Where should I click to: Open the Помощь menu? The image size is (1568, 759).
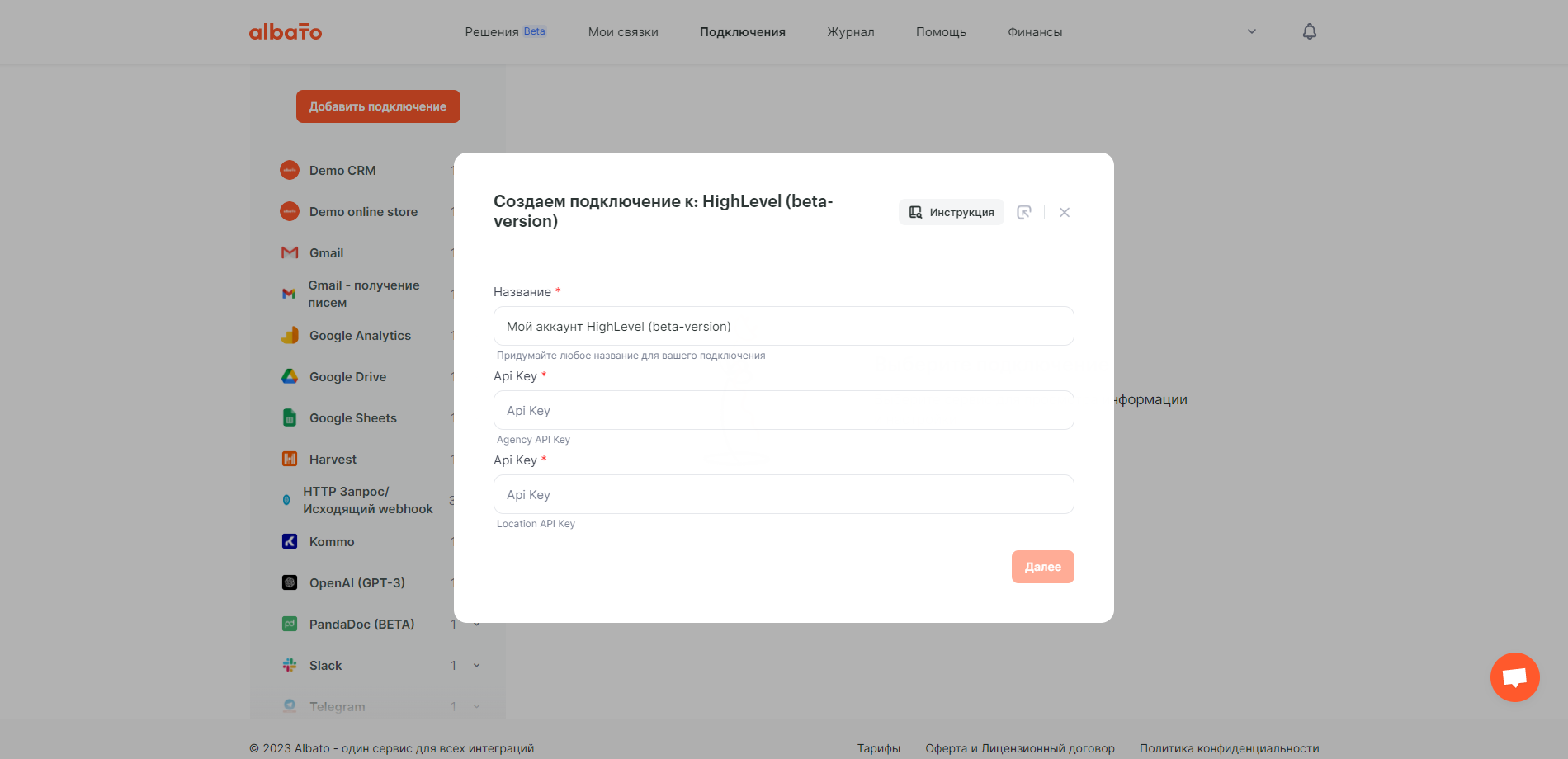[941, 32]
